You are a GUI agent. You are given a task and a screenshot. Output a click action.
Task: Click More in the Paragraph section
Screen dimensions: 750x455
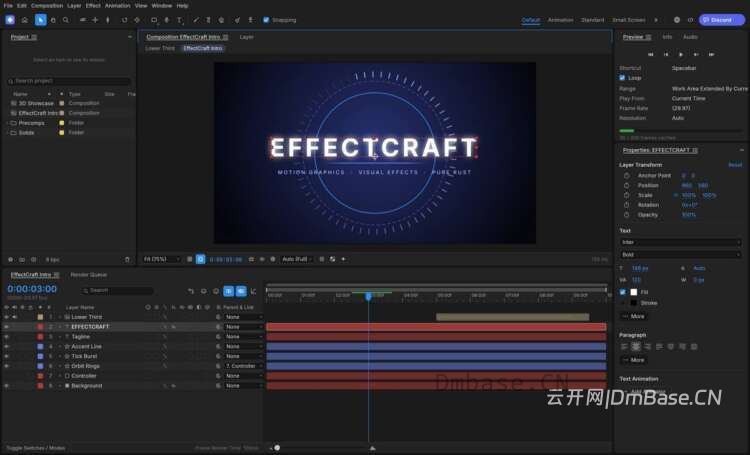[x=633, y=360]
